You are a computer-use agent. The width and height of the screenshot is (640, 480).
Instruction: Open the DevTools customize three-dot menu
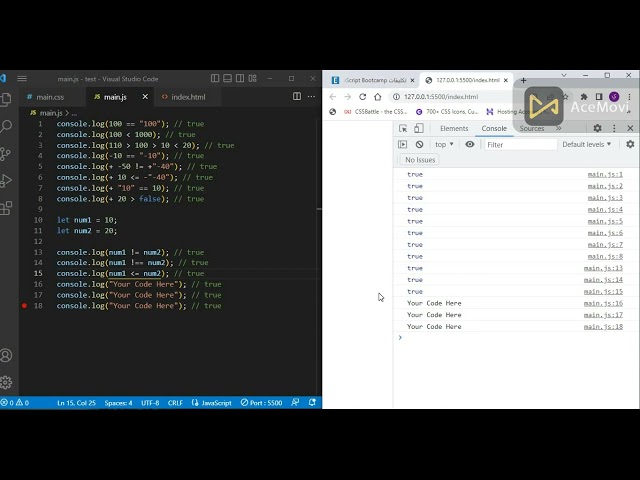click(614, 128)
